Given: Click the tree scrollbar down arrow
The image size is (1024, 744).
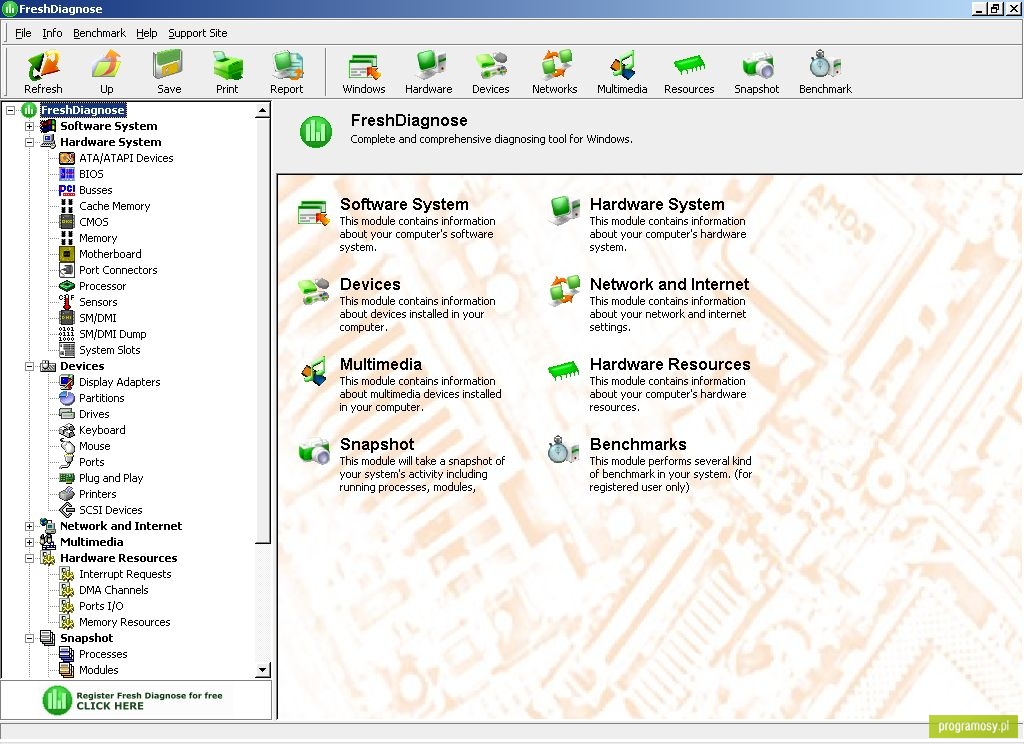Looking at the screenshot, I should tap(263, 670).
